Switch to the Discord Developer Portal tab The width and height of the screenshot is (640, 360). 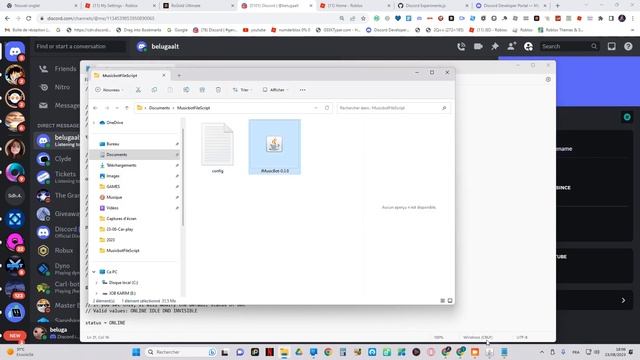[x=511, y=6]
